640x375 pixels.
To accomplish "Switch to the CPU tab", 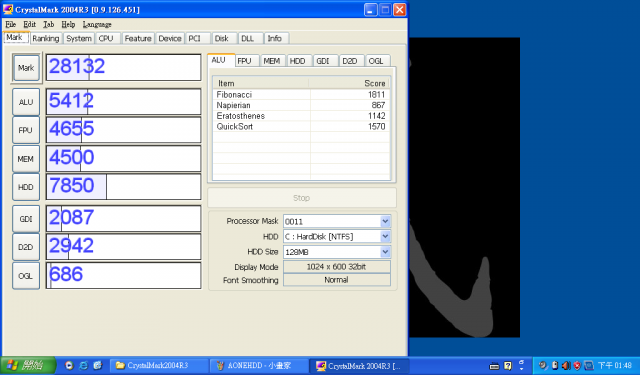I will click(106, 38).
